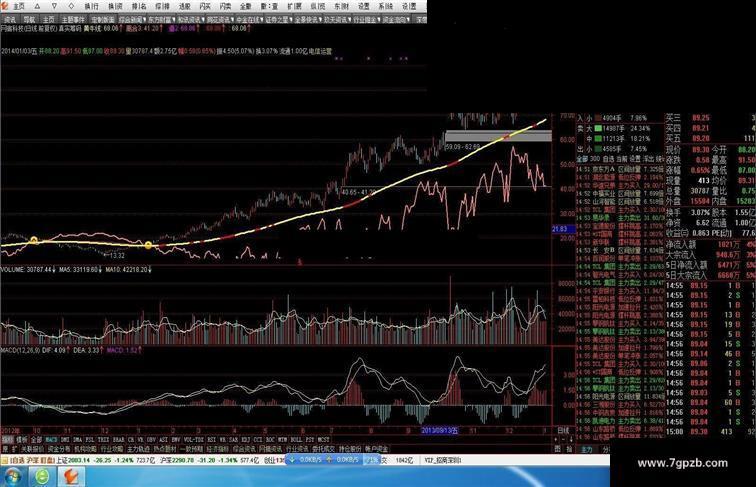Click the 经济指标 button
Viewport: 756px width, 487px height.
218,448
